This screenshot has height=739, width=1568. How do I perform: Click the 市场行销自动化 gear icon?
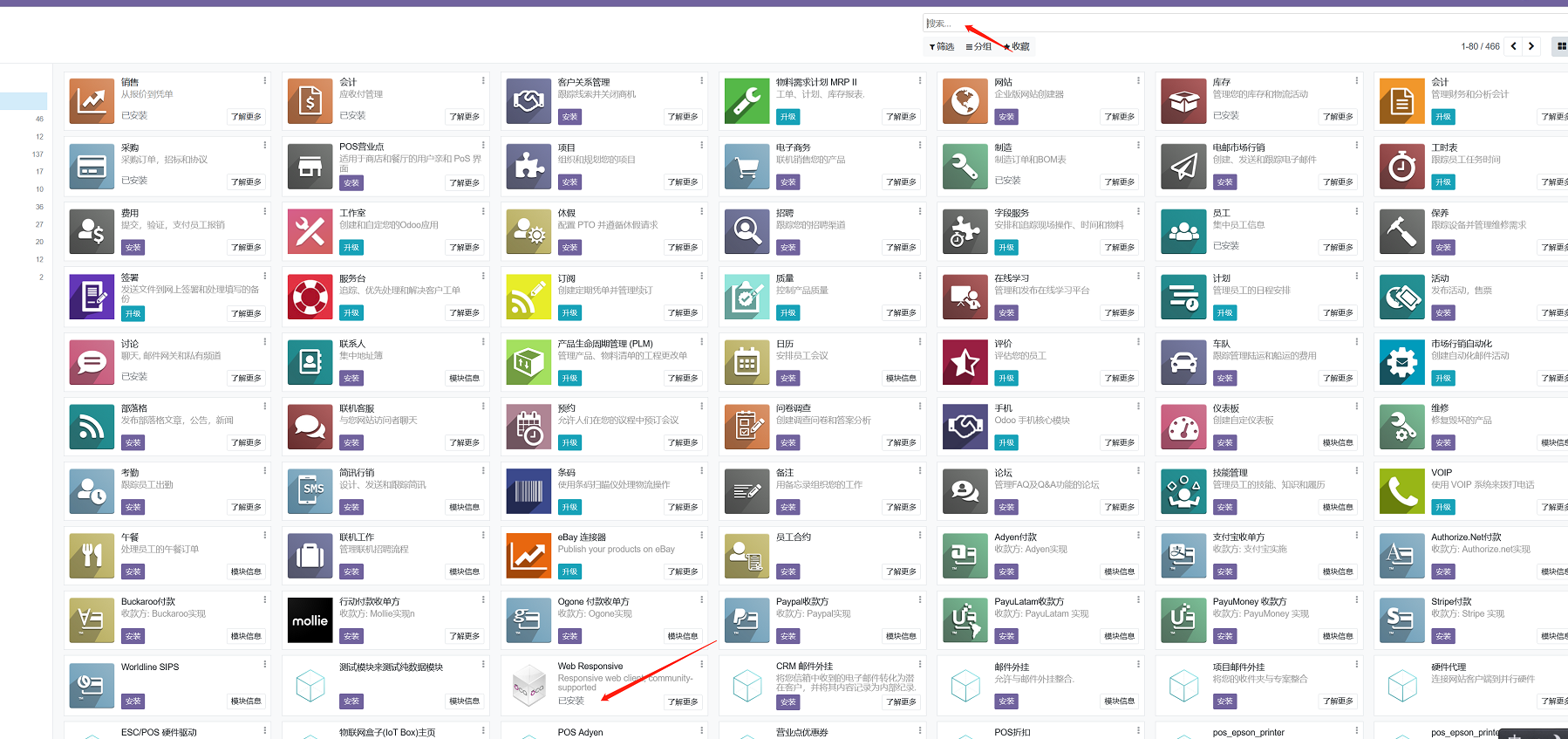[x=1402, y=363]
